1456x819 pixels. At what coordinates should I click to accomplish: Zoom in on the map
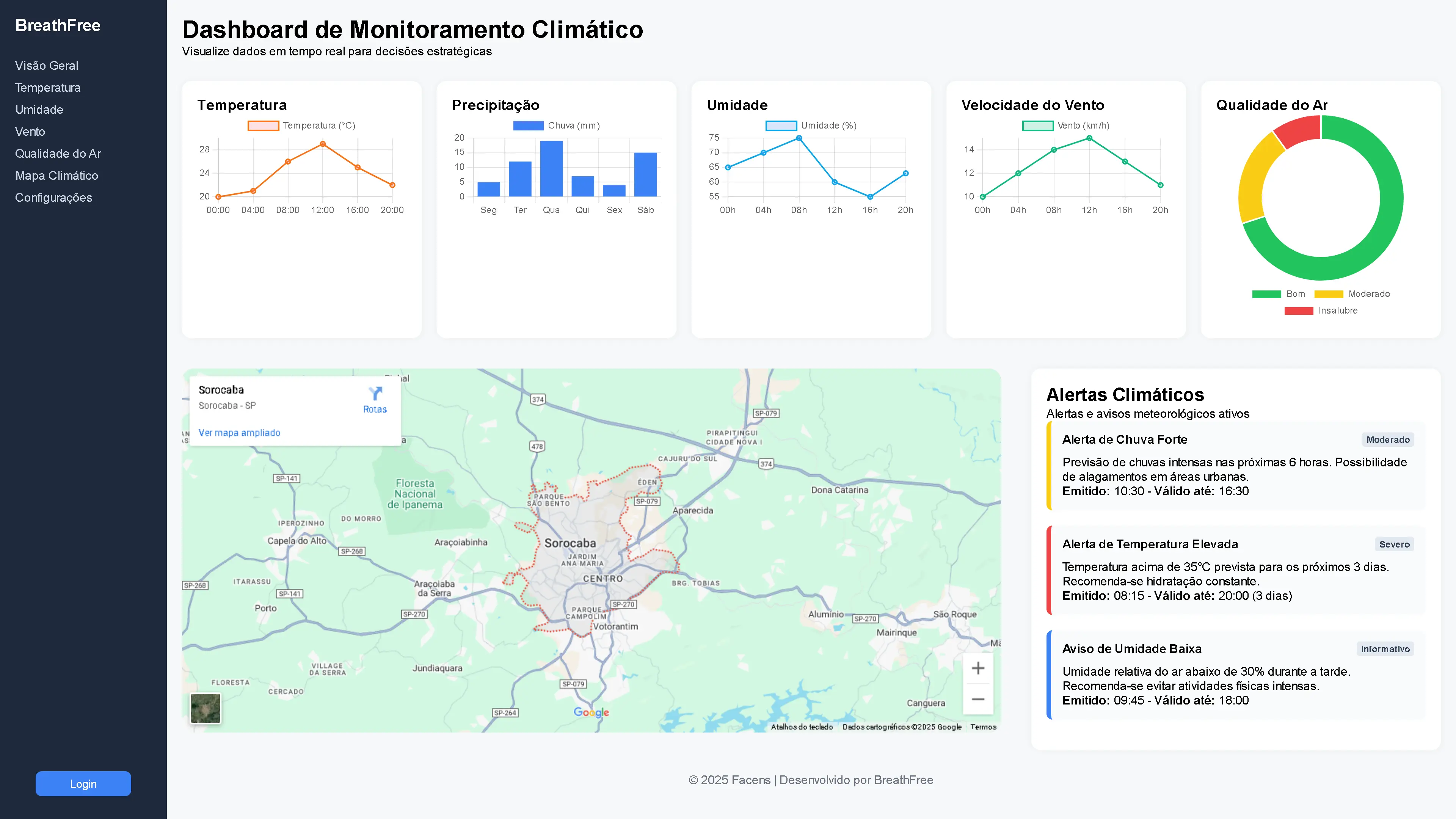978,668
